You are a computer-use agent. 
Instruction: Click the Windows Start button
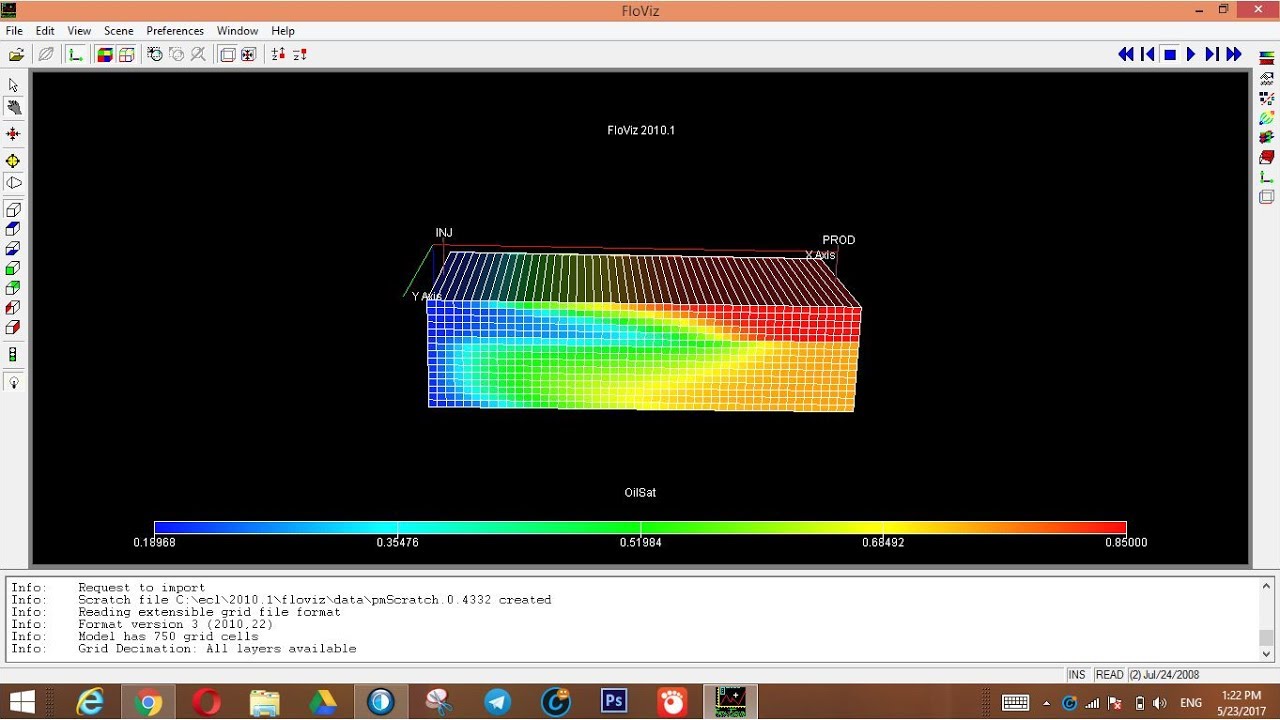22,702
